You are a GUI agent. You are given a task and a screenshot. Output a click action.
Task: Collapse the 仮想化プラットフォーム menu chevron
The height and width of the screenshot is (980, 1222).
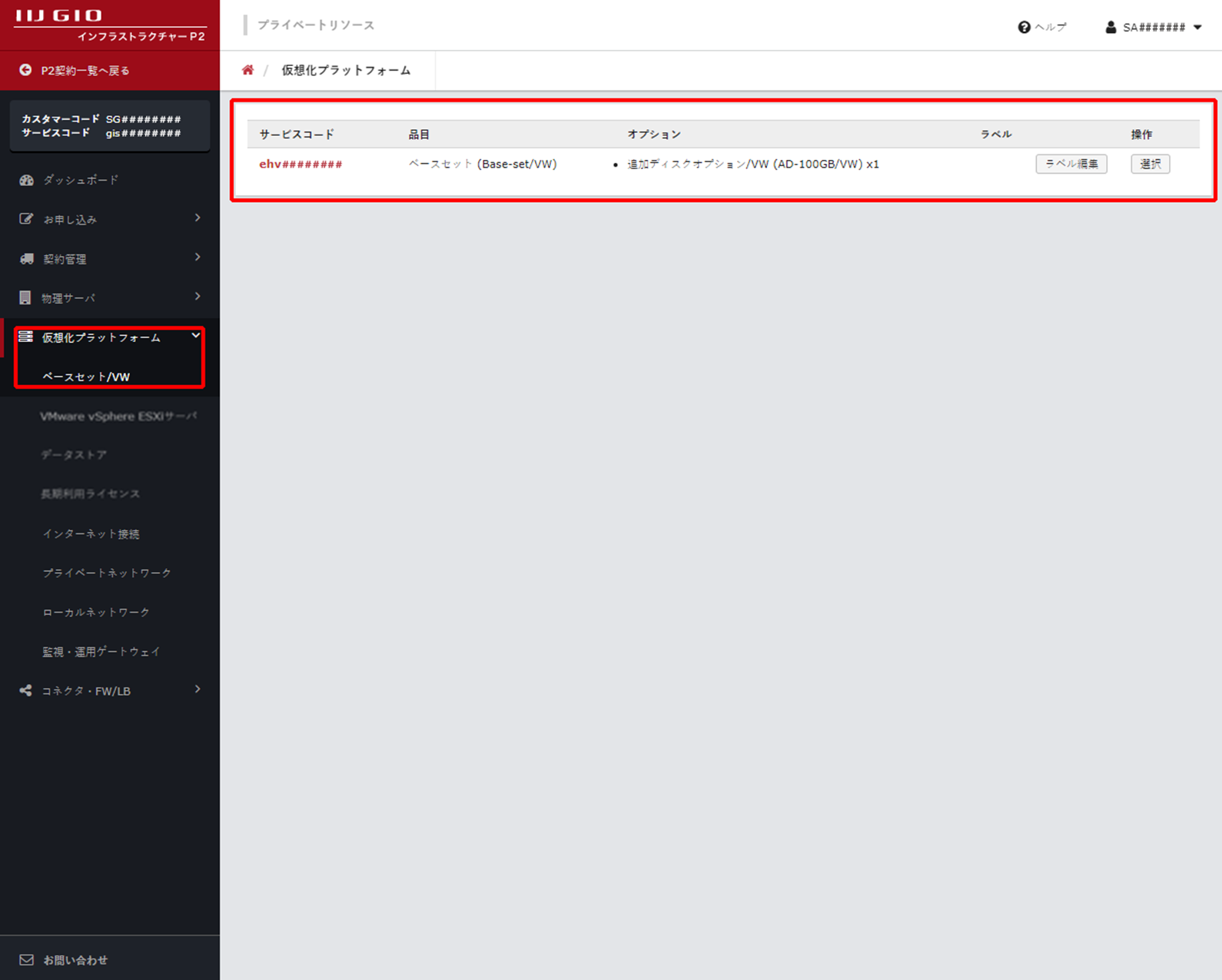196,335
